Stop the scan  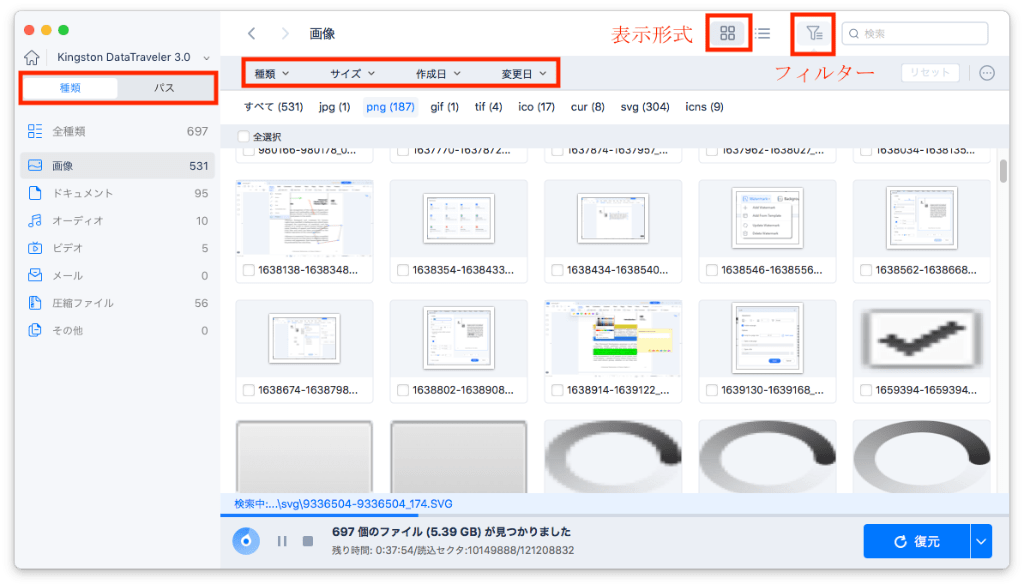point(308,541)
